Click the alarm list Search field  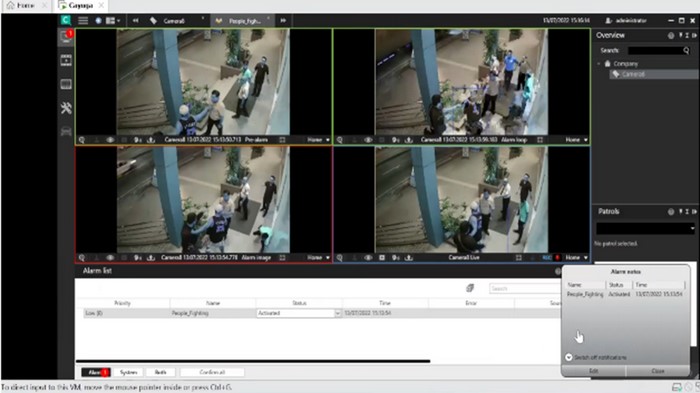point(525,288)
